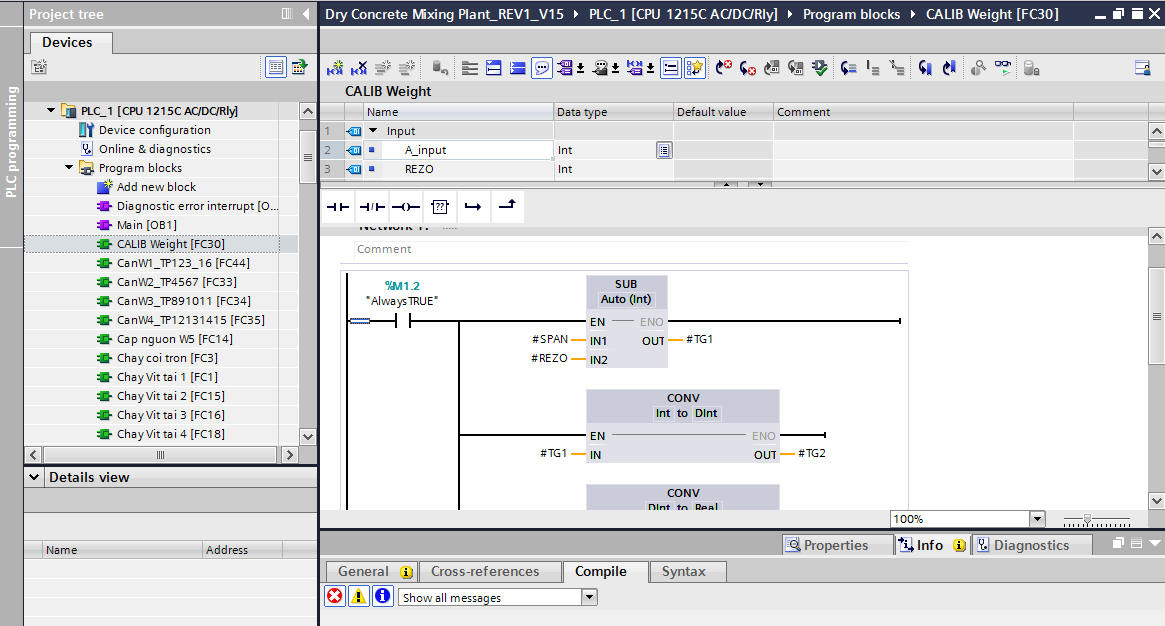Screen dimensions: 1165x626
Task: Toggle information messages filter in Compile tab
Action: point(383,596)
